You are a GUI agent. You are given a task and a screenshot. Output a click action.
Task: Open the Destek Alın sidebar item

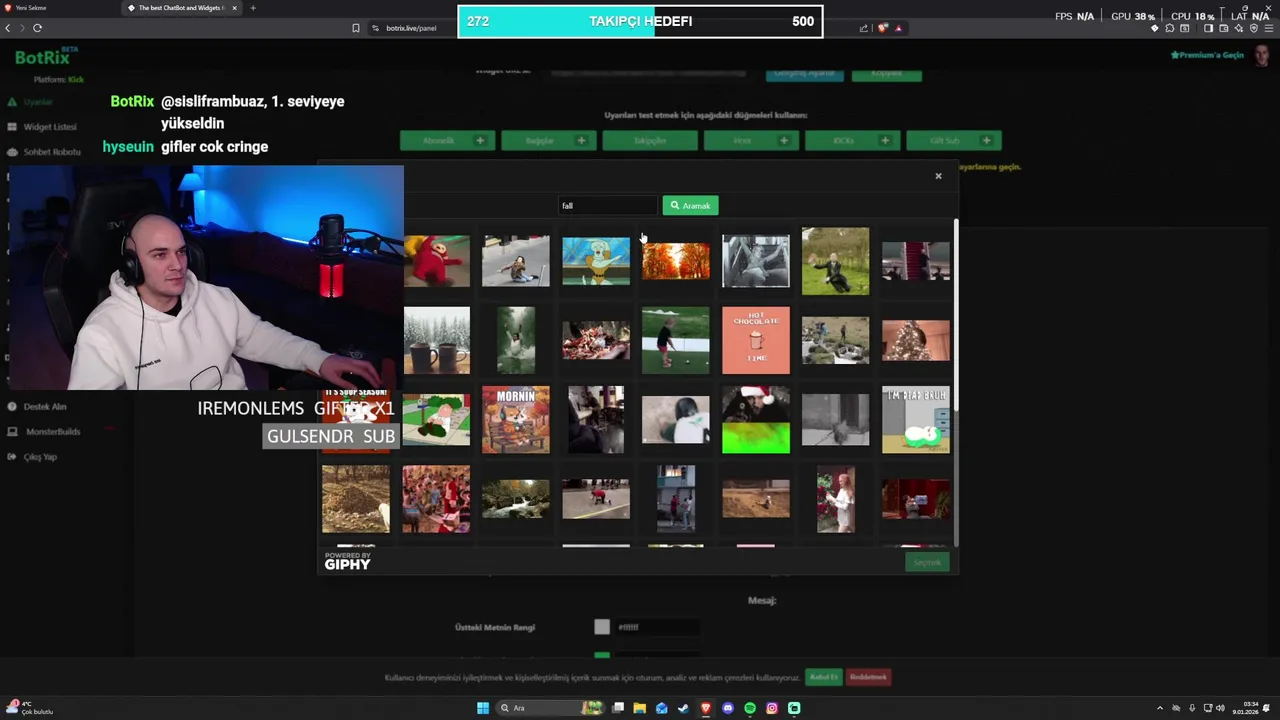(x=44, y=407)
